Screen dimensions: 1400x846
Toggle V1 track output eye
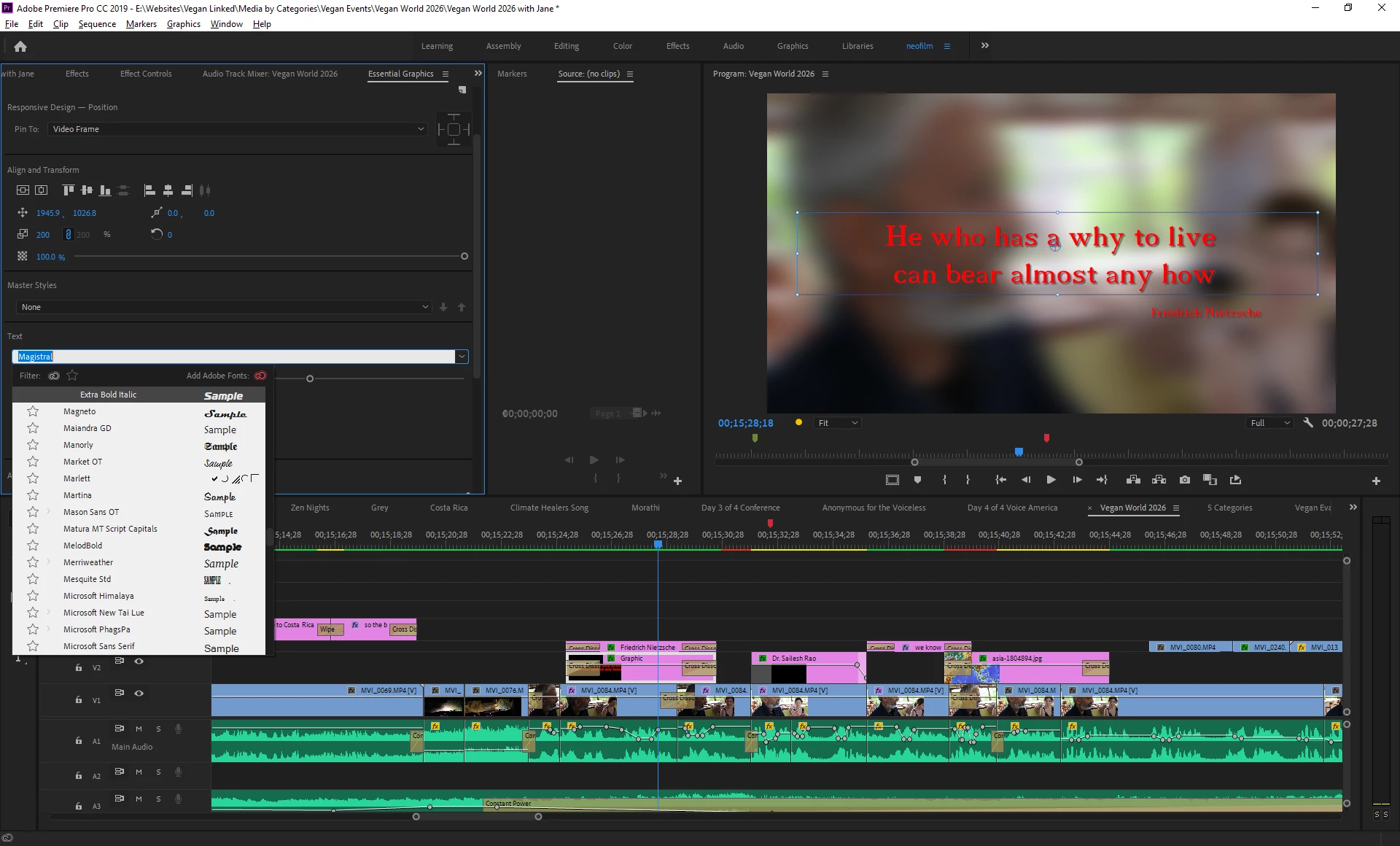pyautogui.click(x=139, y=693)
